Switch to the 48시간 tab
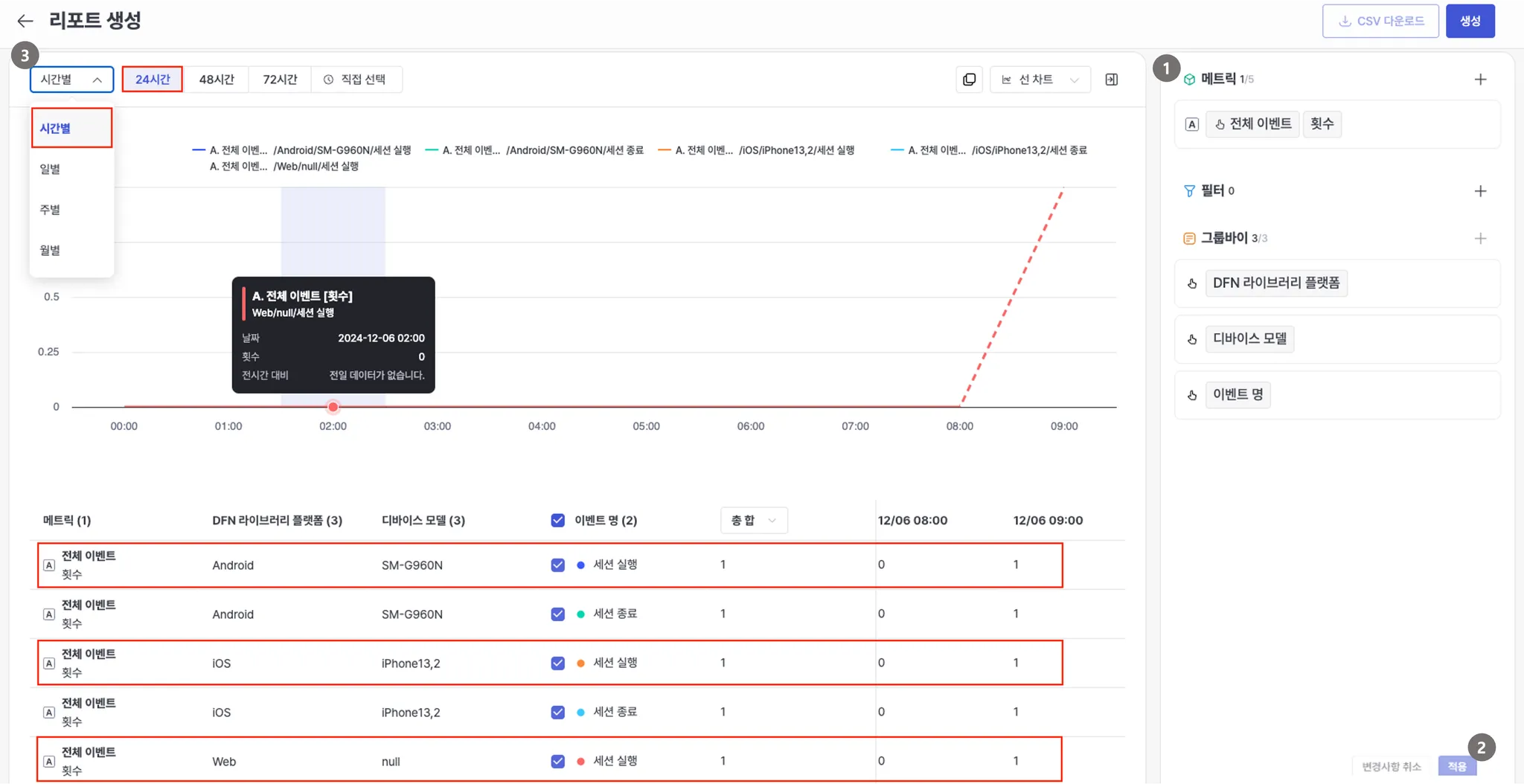1524x784 pixels. point(217,80)
